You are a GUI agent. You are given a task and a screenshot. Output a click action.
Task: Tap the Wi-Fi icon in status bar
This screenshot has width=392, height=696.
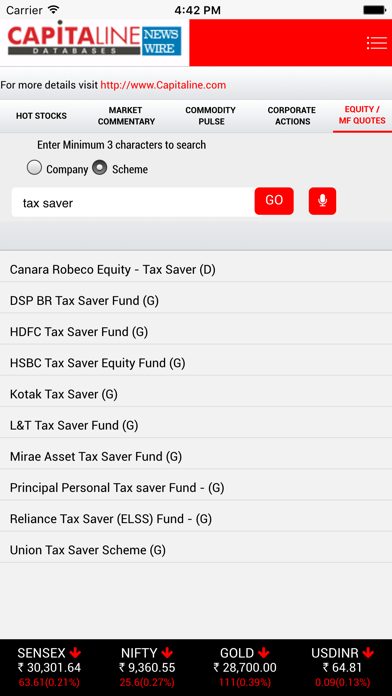(54, 9)
